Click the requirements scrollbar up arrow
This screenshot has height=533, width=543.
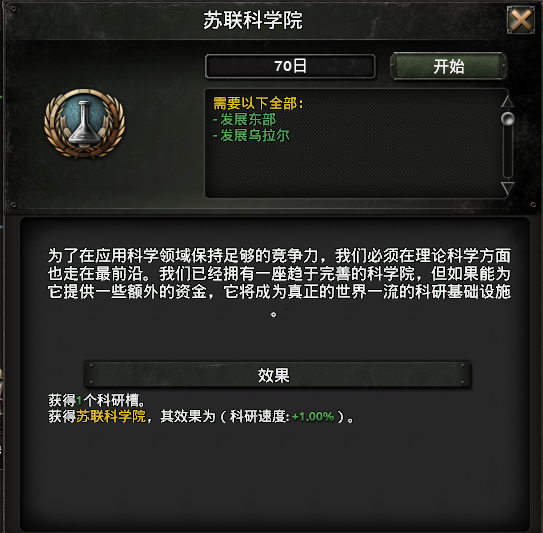tap(508, 102)
